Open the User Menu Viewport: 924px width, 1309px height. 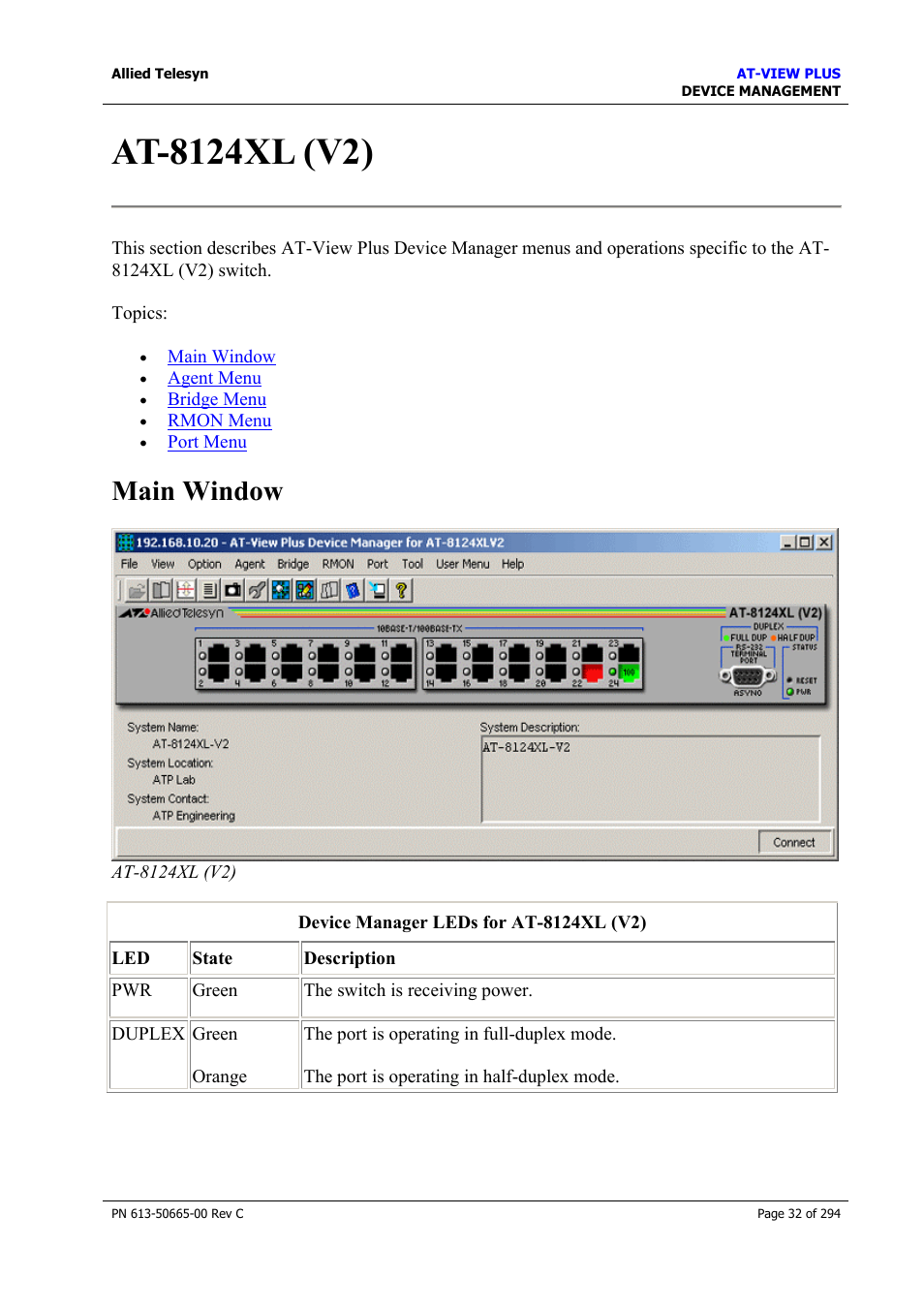click(x=463, y=564)
